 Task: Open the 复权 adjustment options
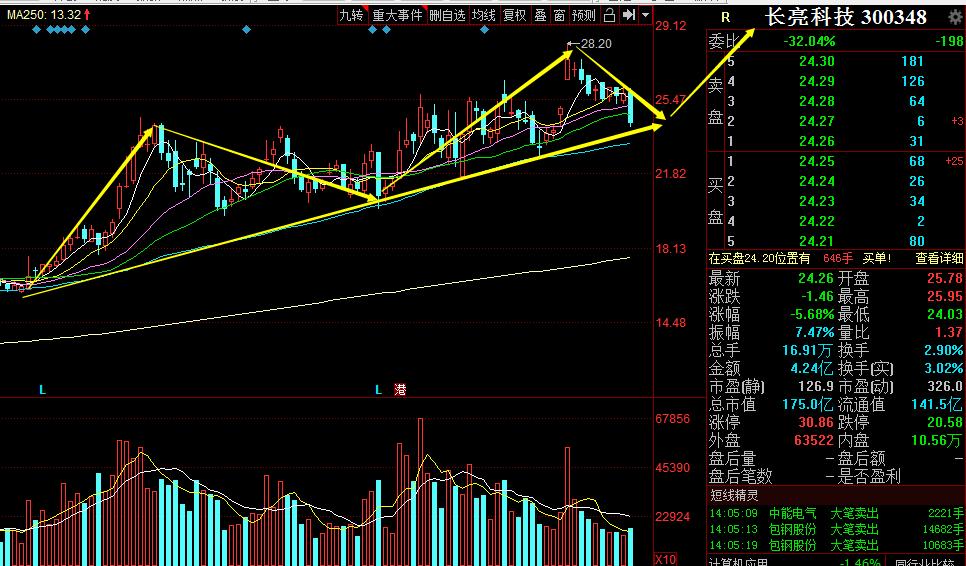point(514,15)
